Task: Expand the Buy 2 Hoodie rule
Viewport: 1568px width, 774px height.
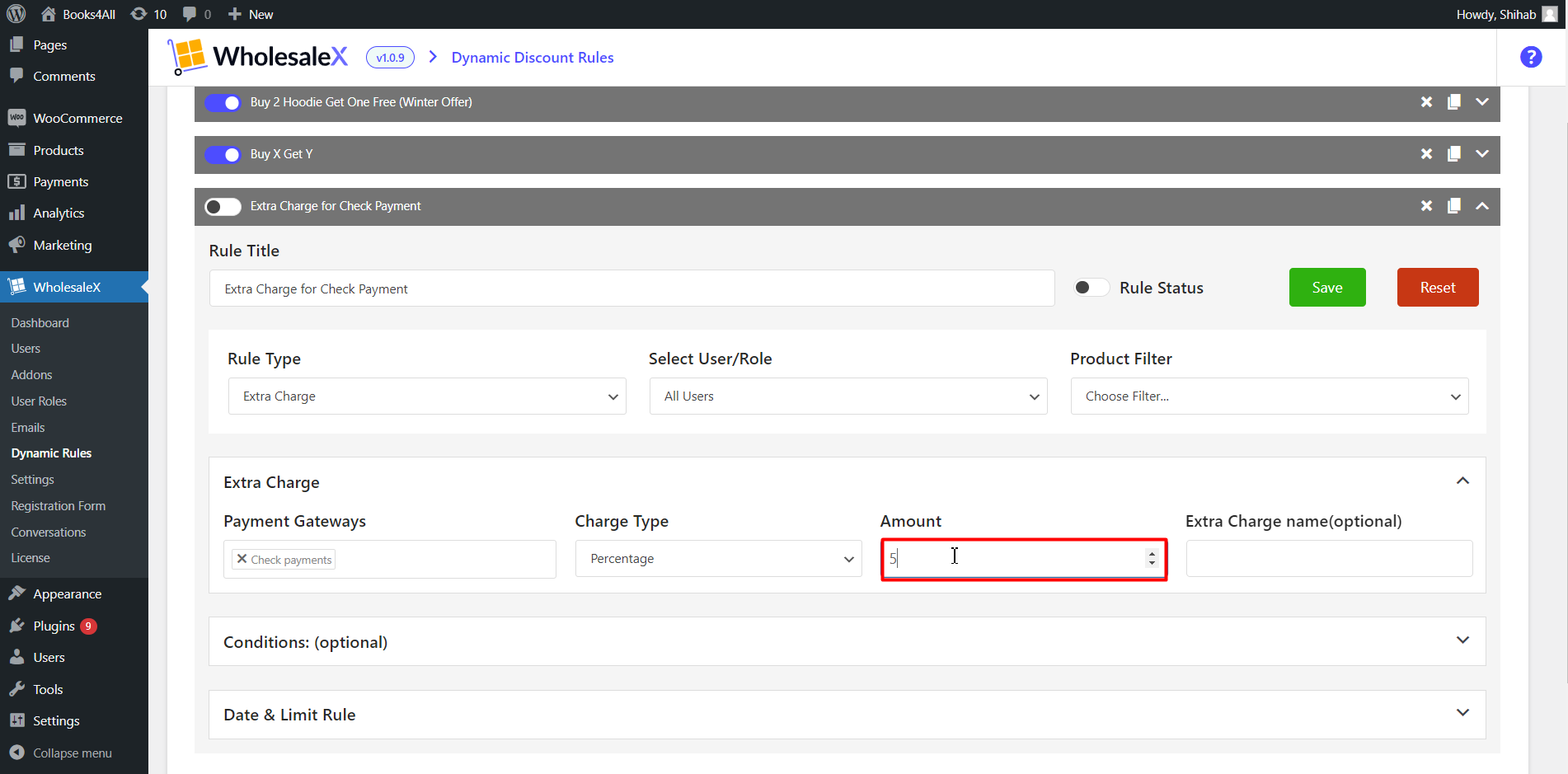Action: [x=1482, y=102]
